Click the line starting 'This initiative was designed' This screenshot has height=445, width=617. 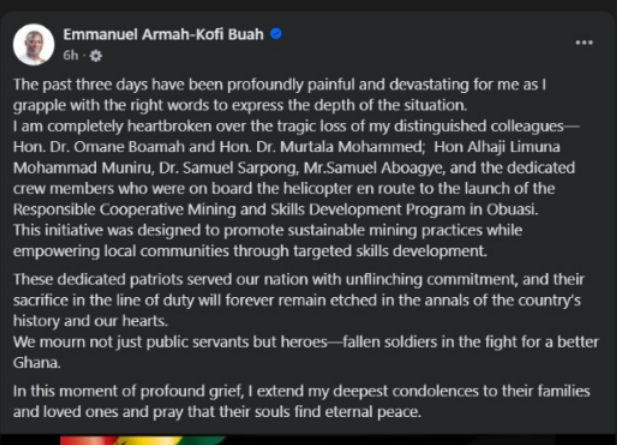pyautogui.click(x=268, y=230)
